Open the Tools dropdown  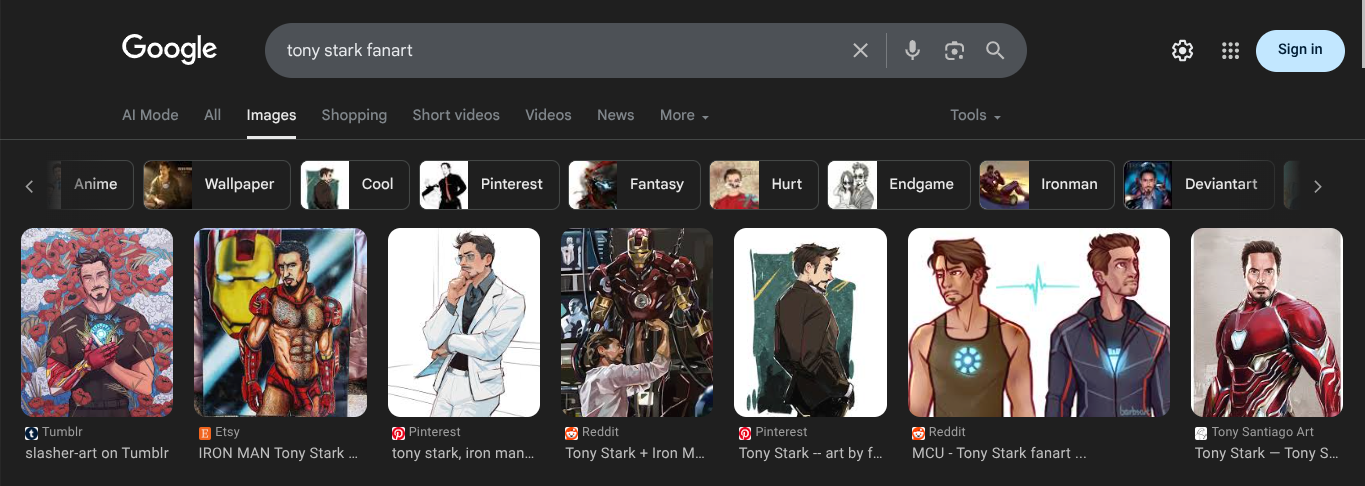pos(975,115)
